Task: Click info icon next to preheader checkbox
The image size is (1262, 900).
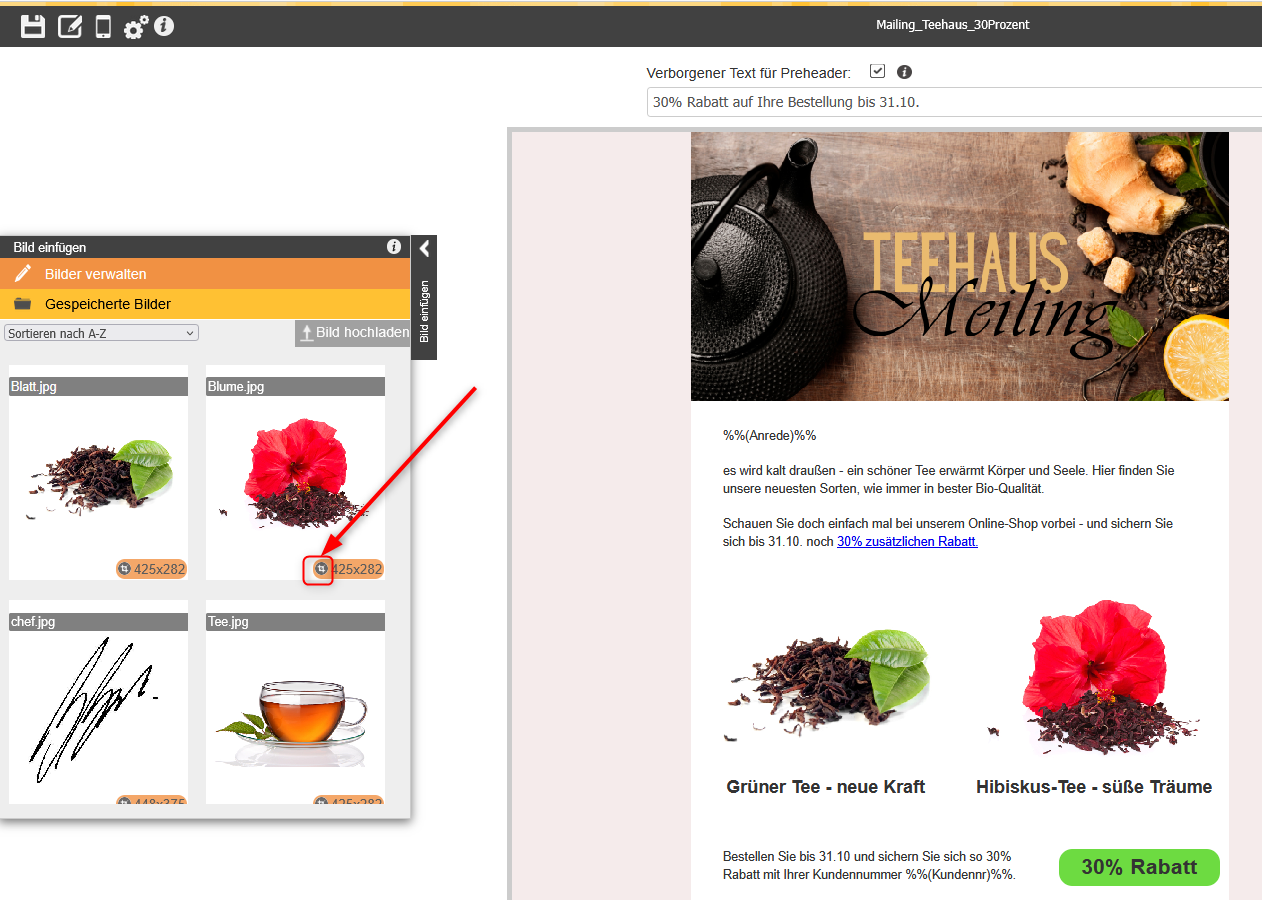Action: pyautogui.click(x=904, y=72)
